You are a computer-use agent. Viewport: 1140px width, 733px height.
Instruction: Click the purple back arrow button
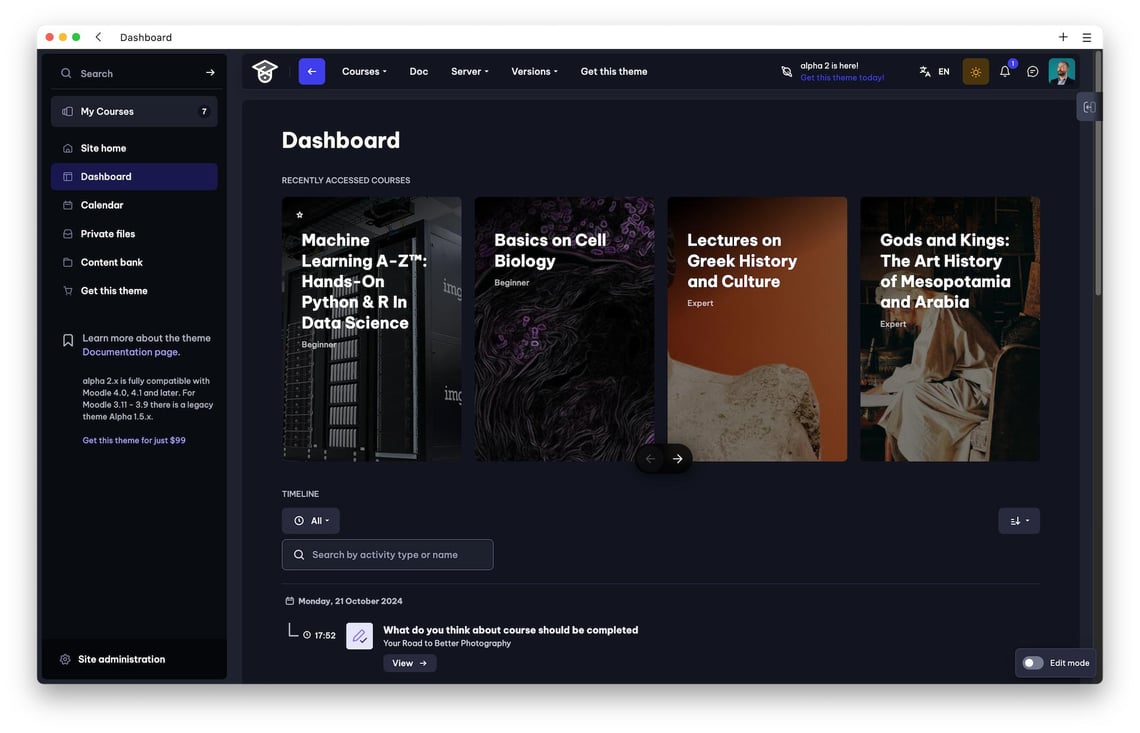(312, 71)
